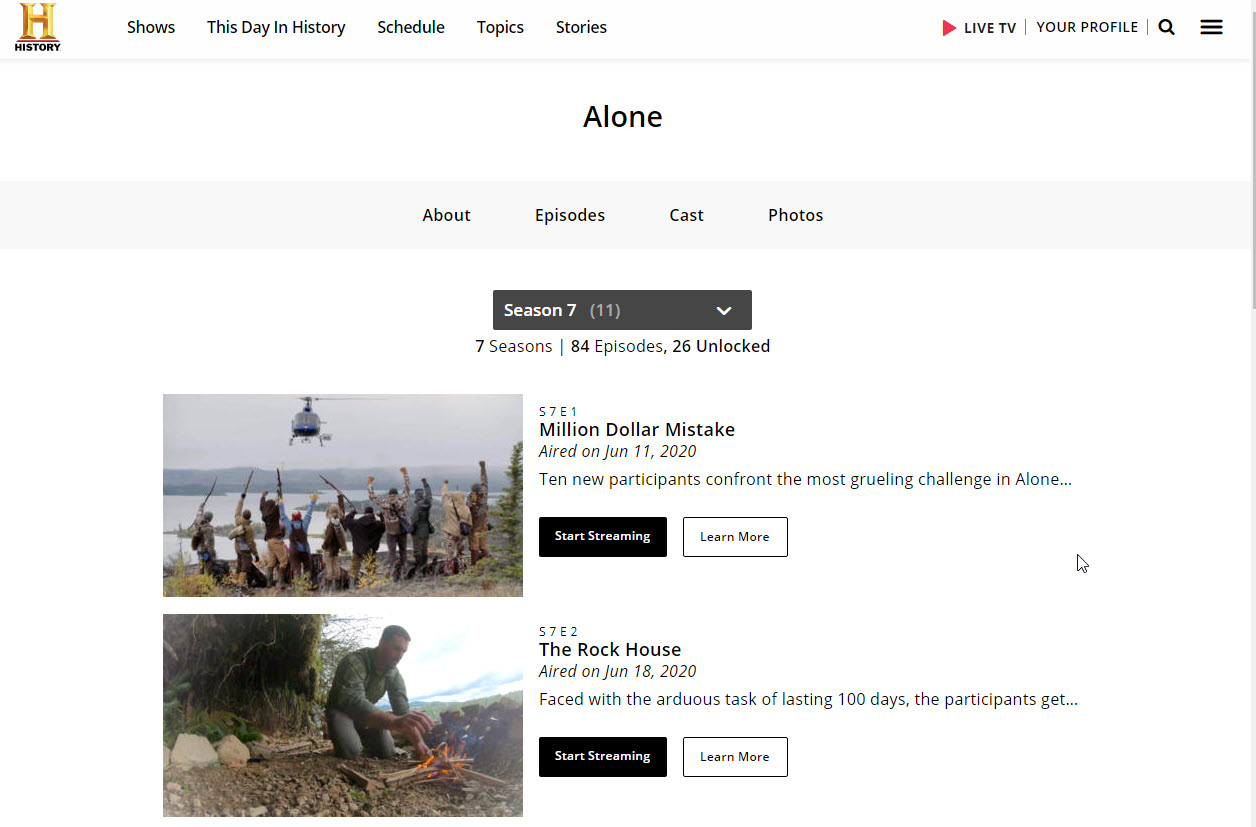The width and height of the screenshot is (1256, 827).
Task: Switch to the About tab
Action: coord(446,215)
